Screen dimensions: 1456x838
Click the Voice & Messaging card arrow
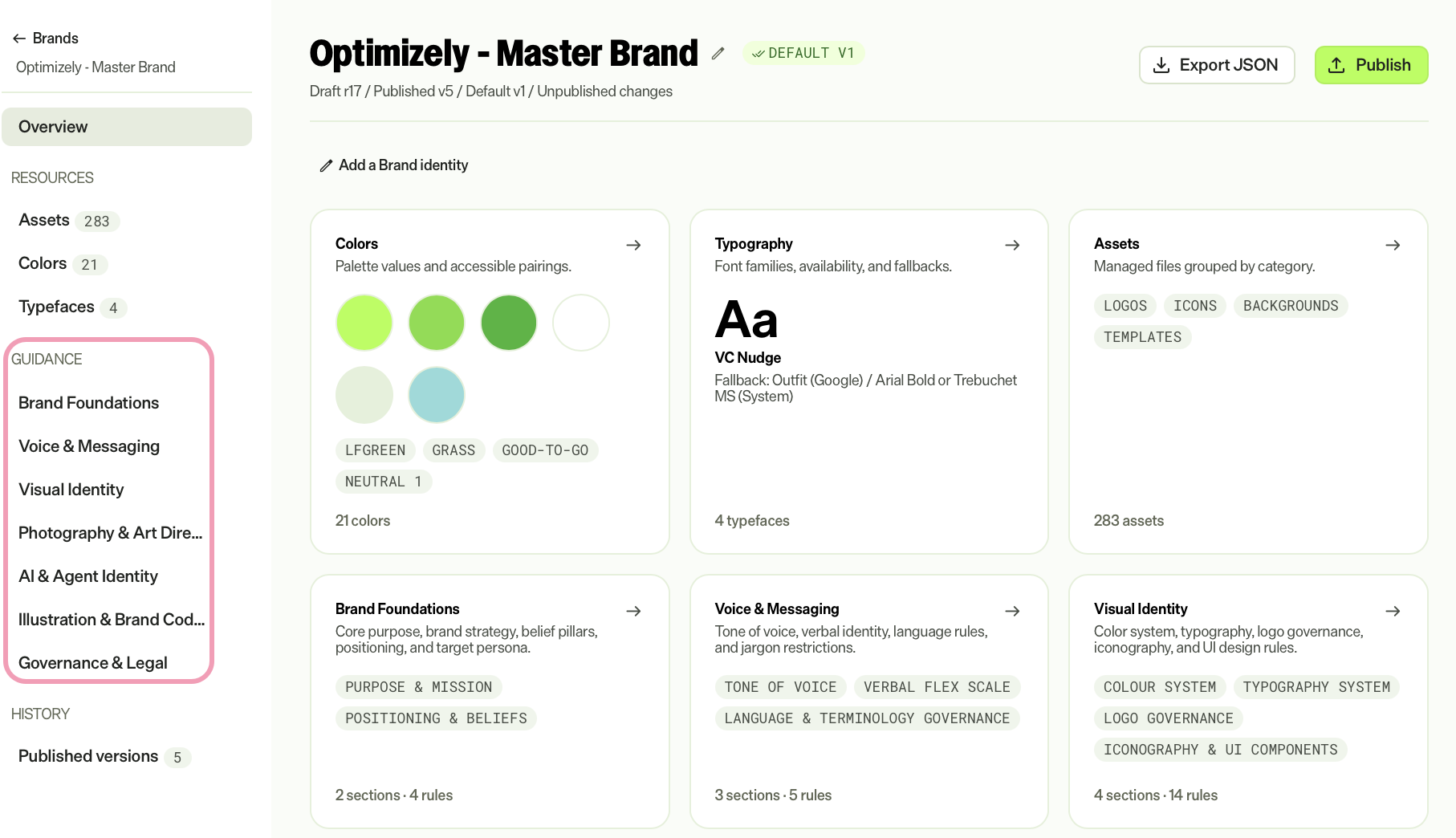click(1012, 611)
